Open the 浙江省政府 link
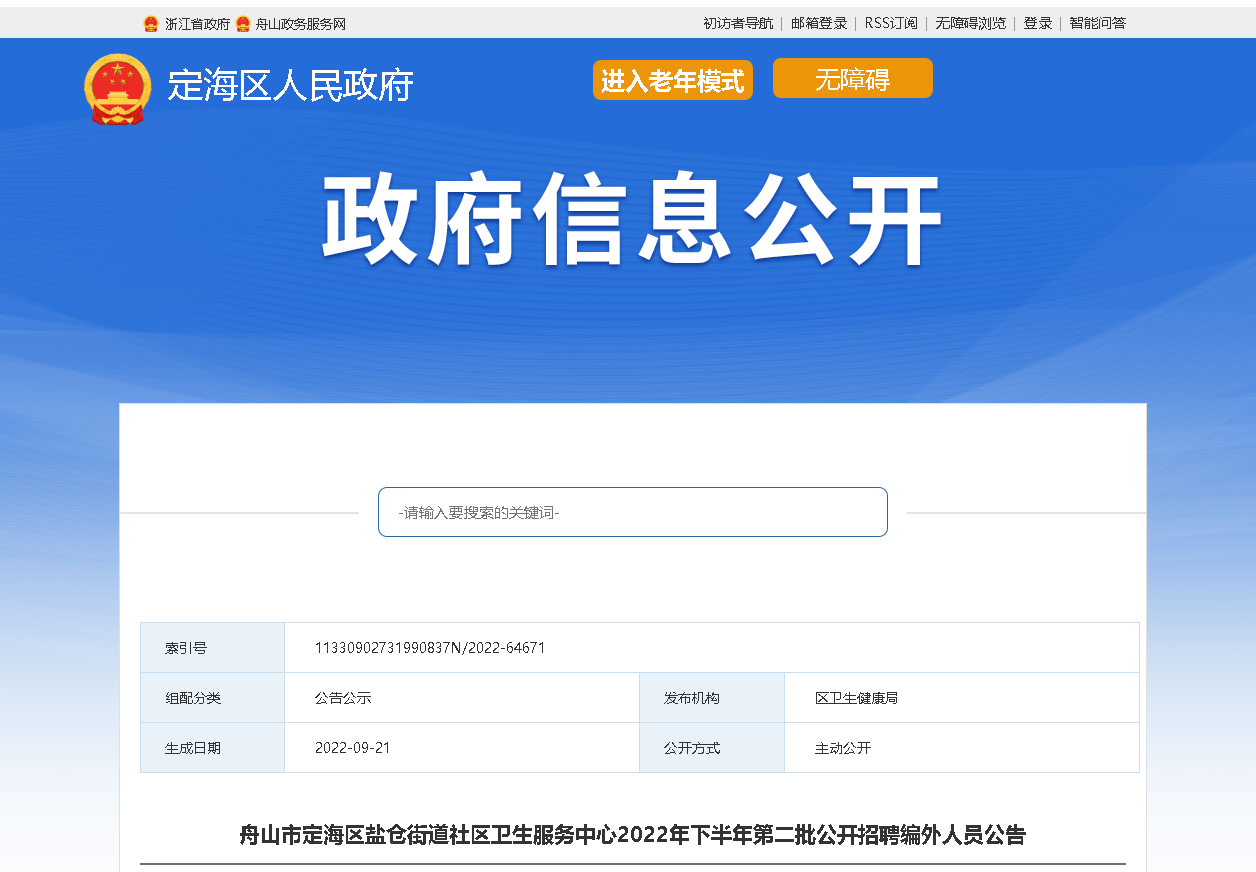 click(x=197, y=24)
